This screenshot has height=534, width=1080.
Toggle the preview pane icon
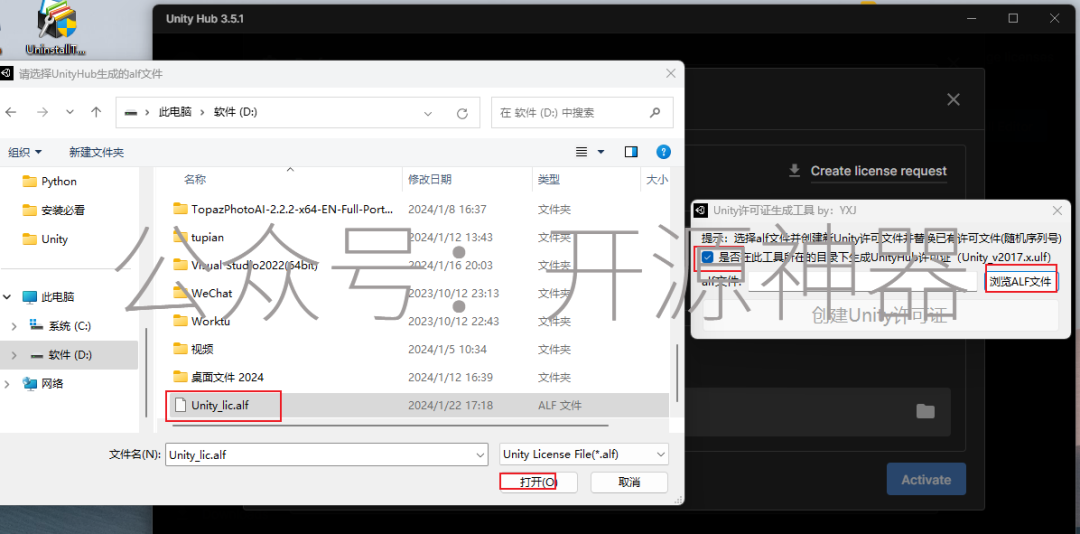point(631,152)
